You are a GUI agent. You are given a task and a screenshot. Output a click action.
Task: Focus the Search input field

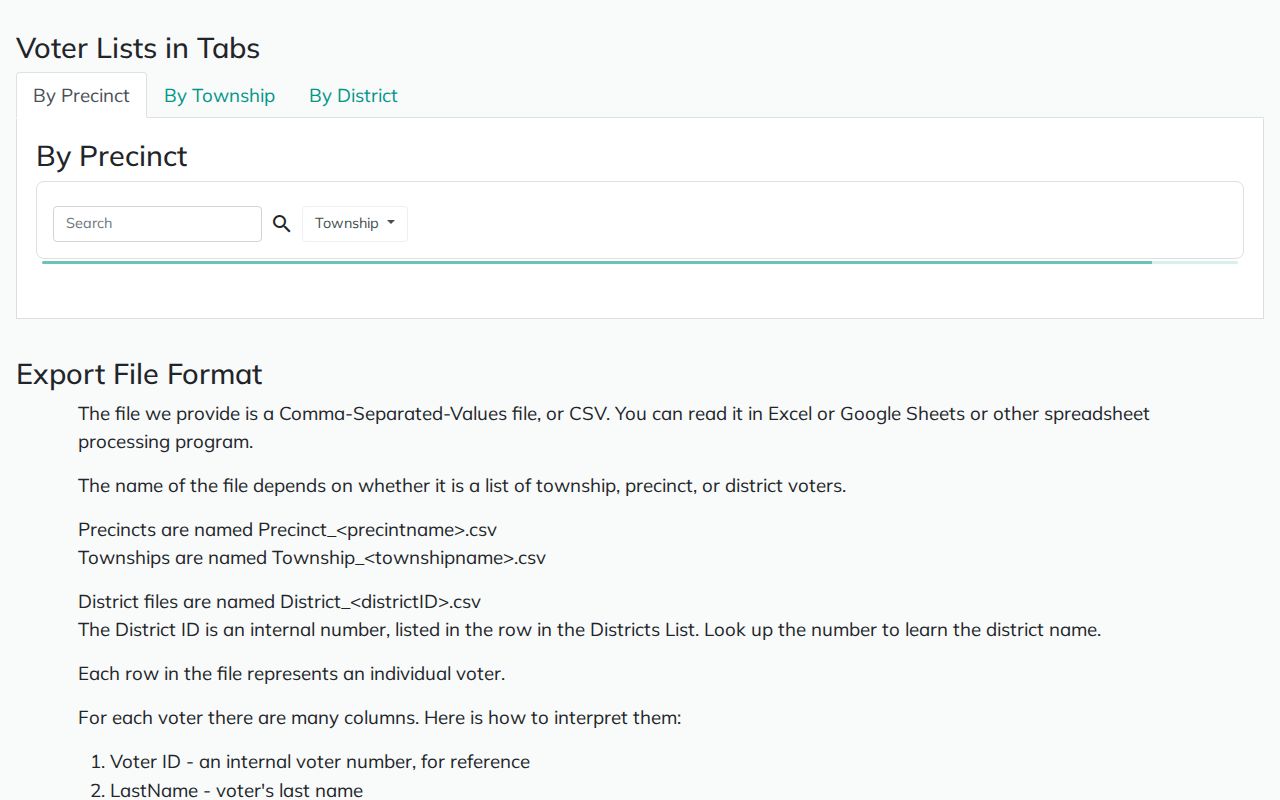tap(157, 224)
